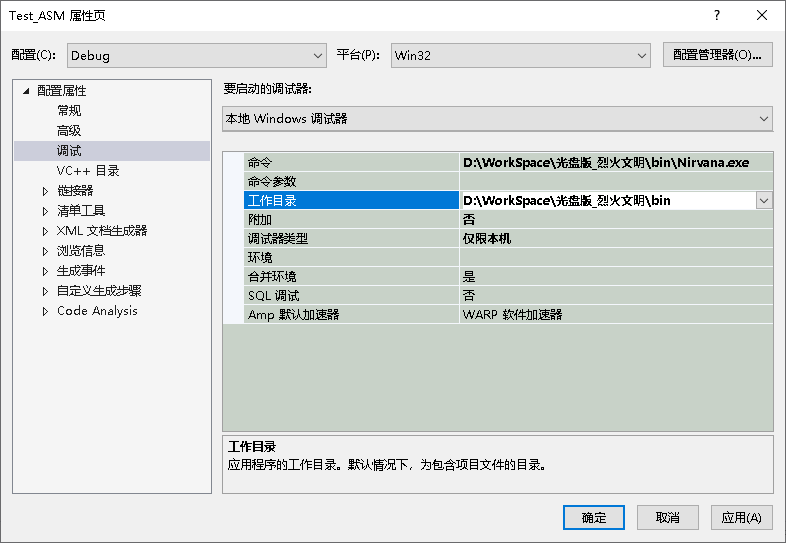Select the Code Analysis tree label
The height and width of the screenshot is (543, 786).
[x=97, y=311]
